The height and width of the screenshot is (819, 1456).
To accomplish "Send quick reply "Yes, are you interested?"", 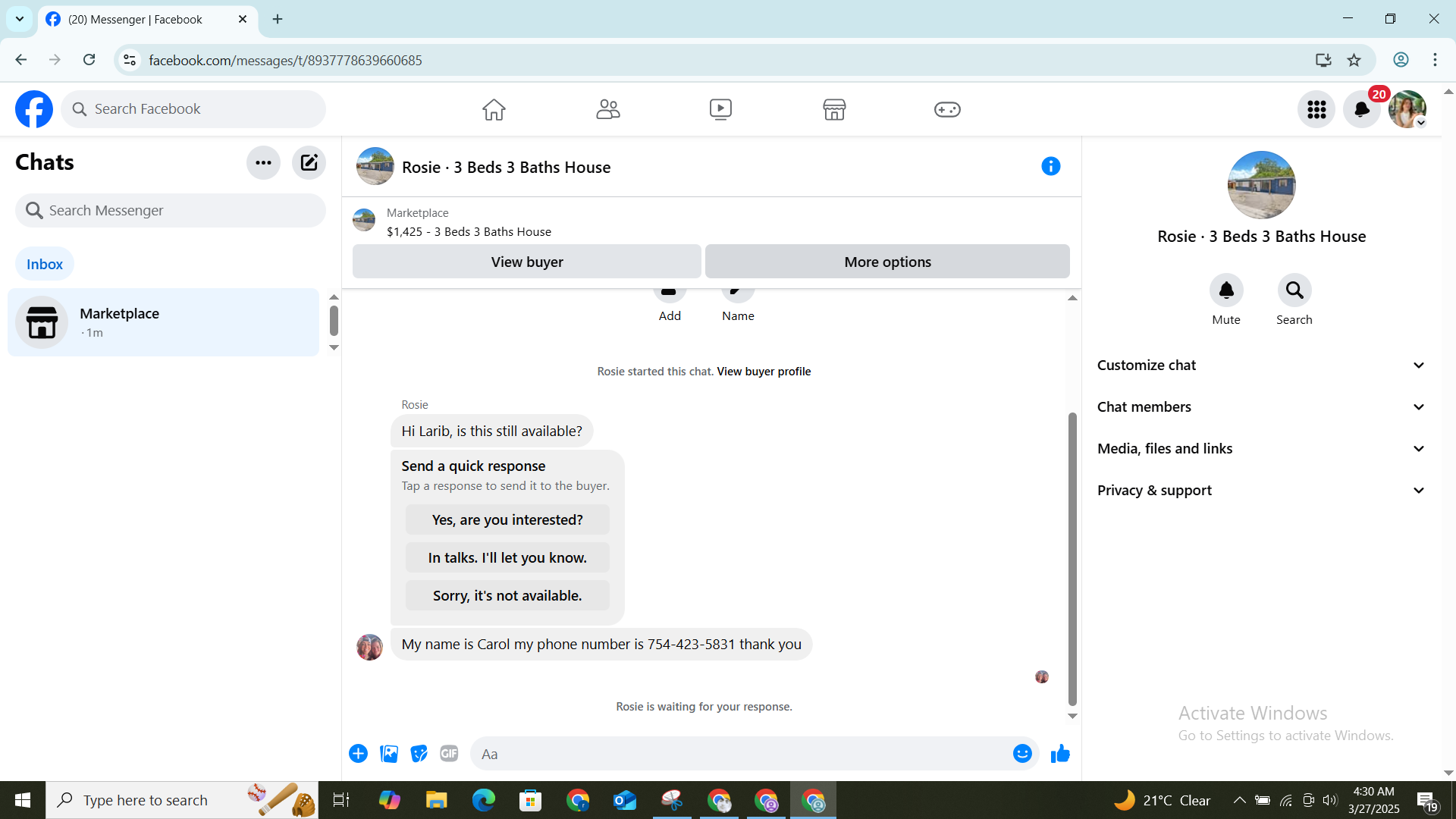I will [x=507, y=519].
